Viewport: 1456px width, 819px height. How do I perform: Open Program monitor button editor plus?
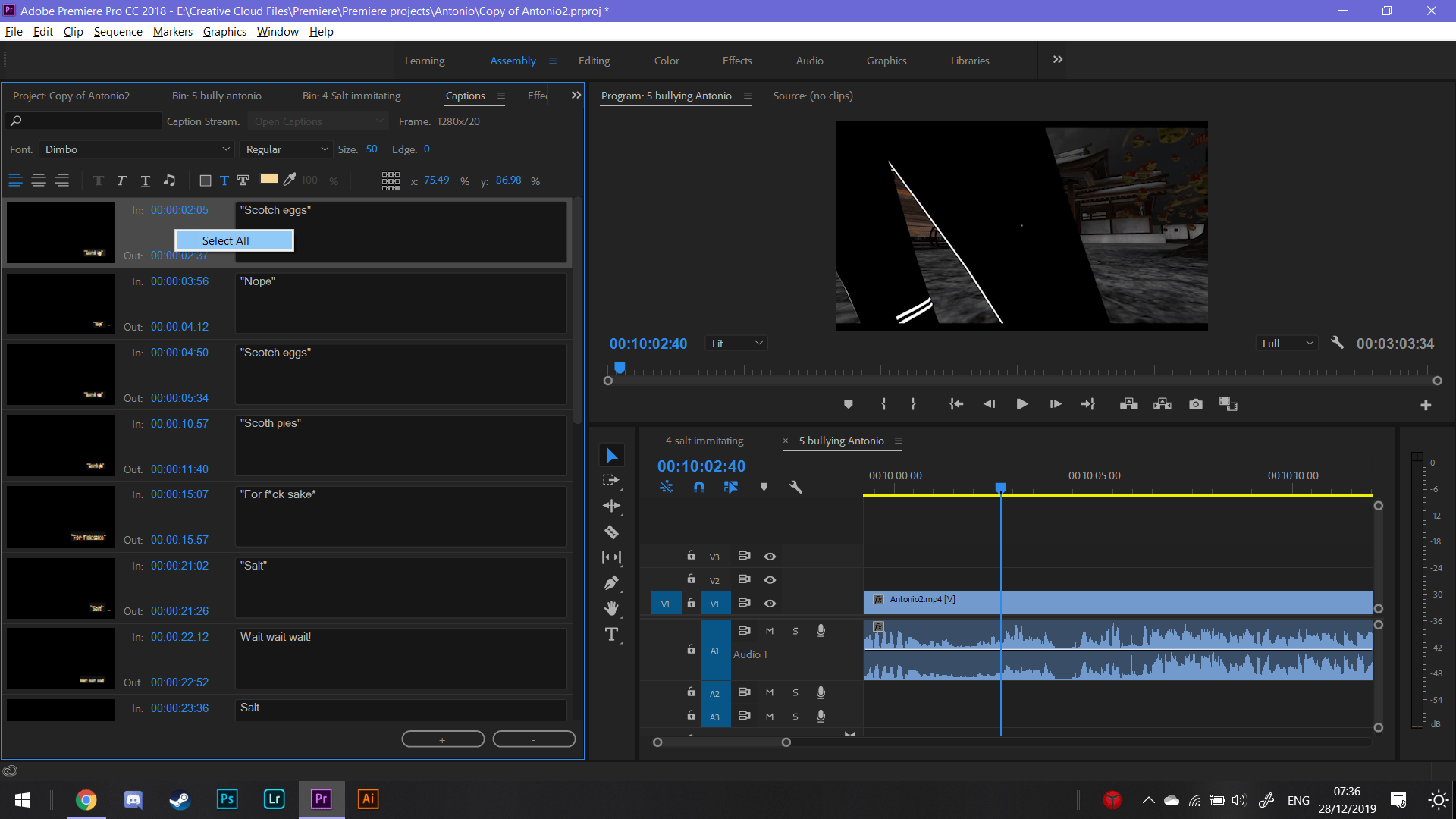(x=1426, y=406)
